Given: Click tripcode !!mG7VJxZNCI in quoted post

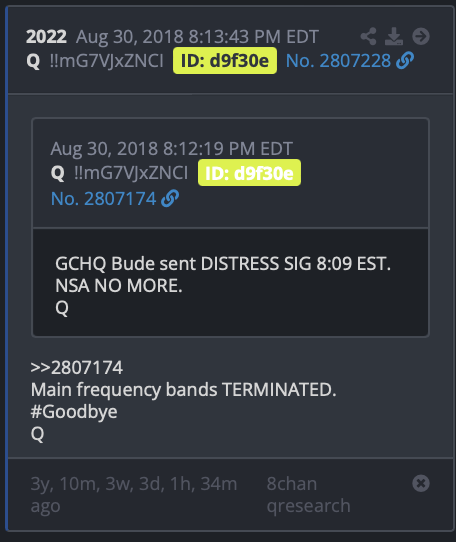Looking at the screenshot, I should pos(131,173).
